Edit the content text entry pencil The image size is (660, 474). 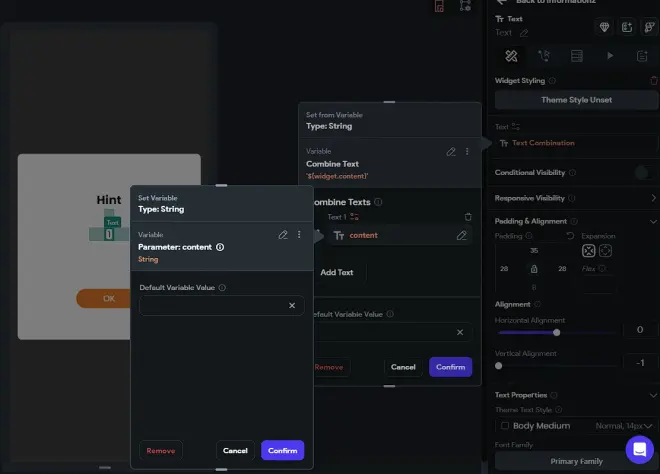click(461, 235)
